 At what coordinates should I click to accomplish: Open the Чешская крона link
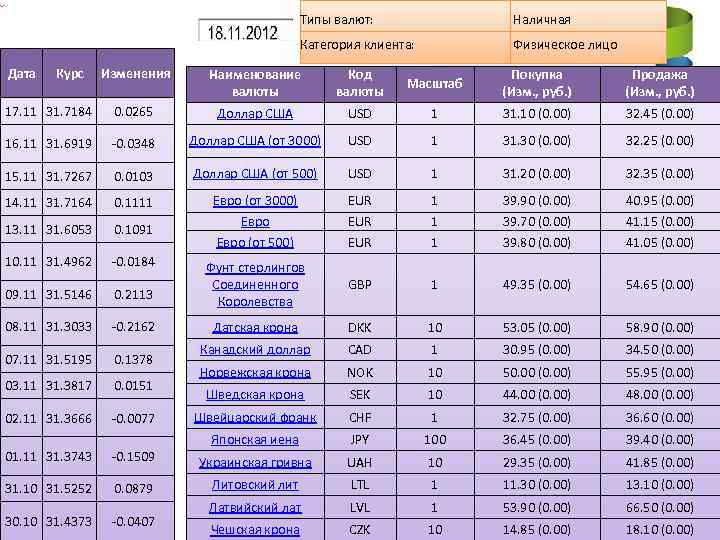[x=255, y=529]
